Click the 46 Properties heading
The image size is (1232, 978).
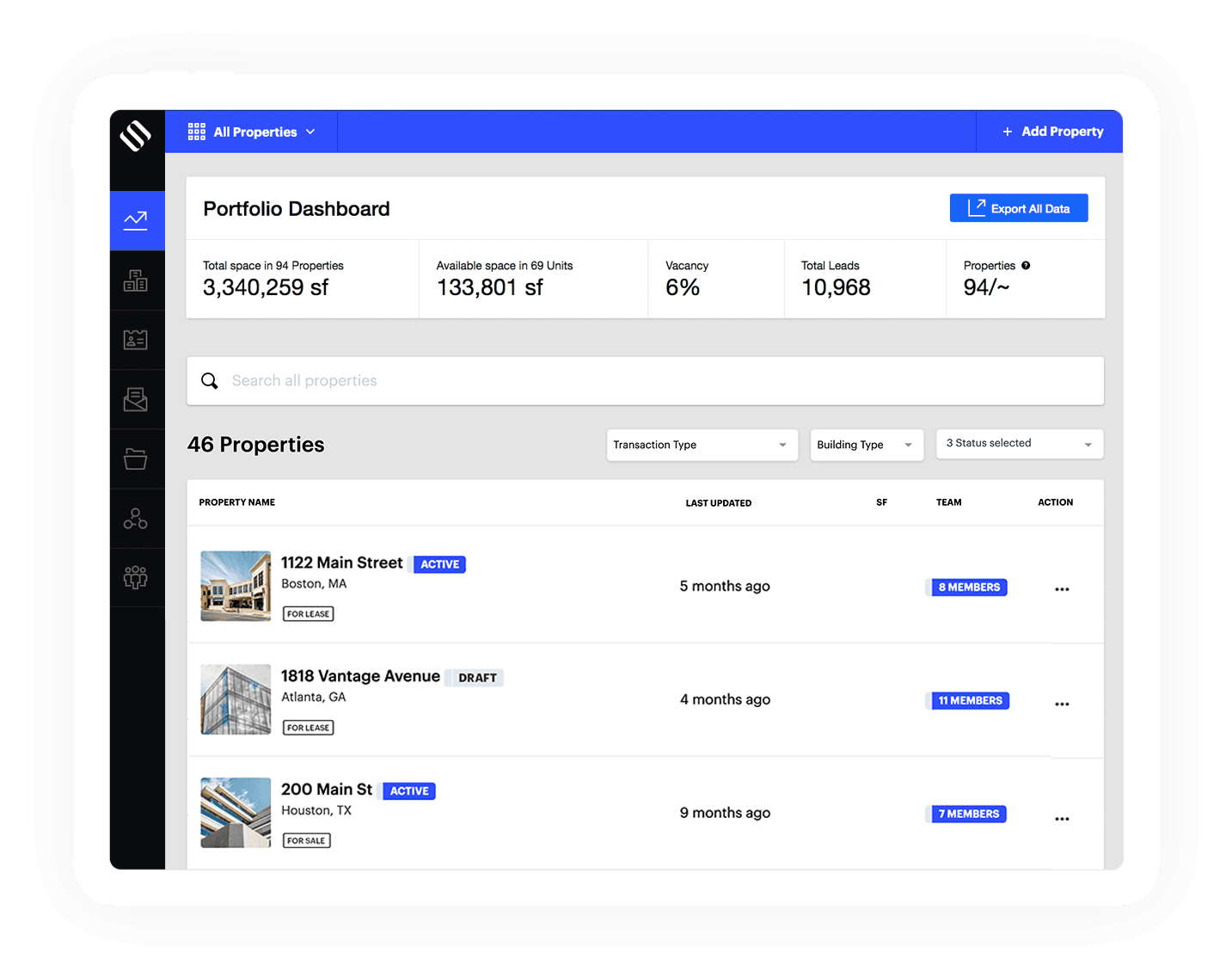(x=256, y=445)
